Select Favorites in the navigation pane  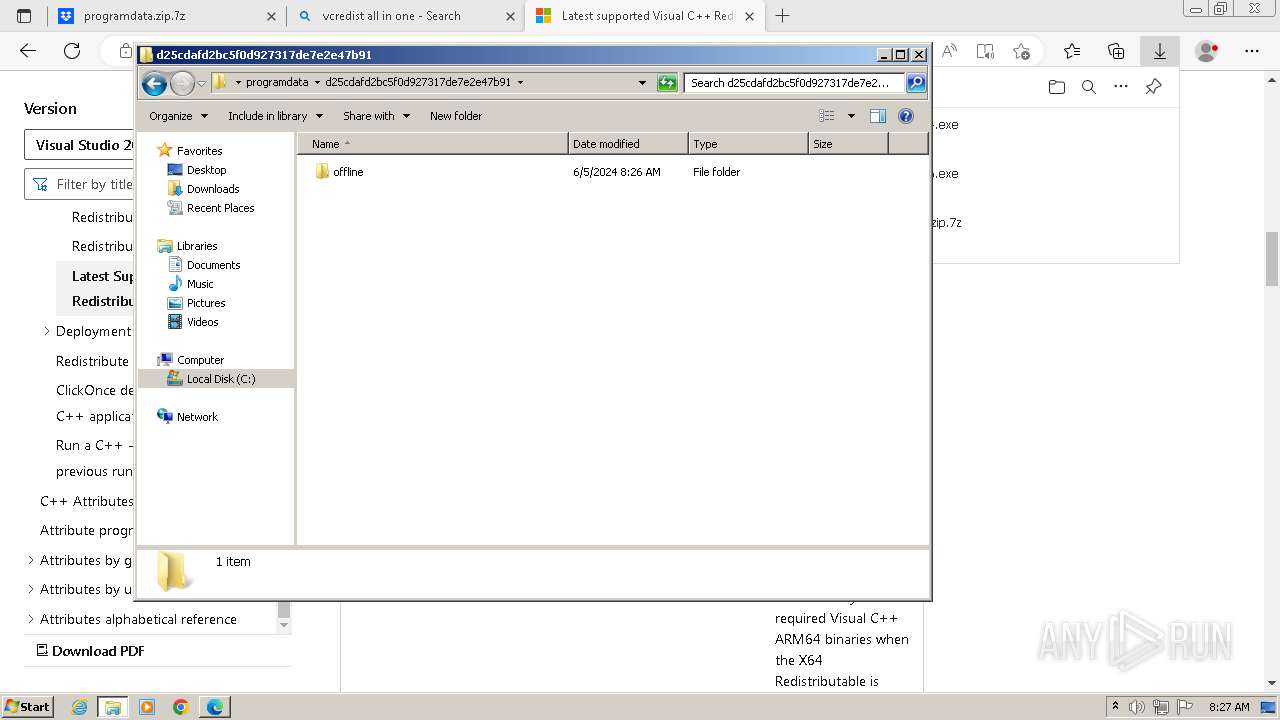pyautogui.click(x=199, y=151)
